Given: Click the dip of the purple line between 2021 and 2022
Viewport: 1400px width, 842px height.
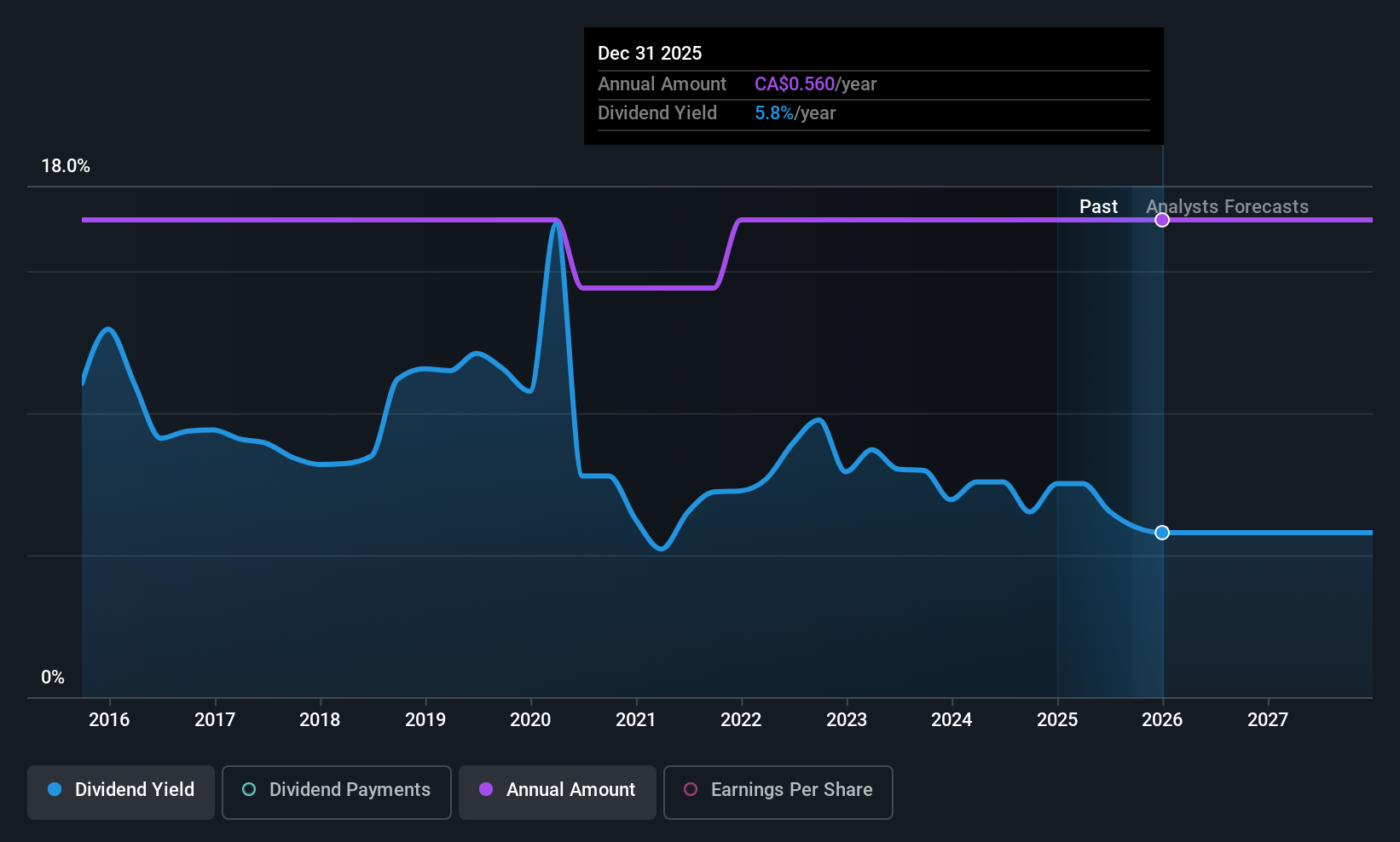Looking at the screenshot, I should pos(648,288).
